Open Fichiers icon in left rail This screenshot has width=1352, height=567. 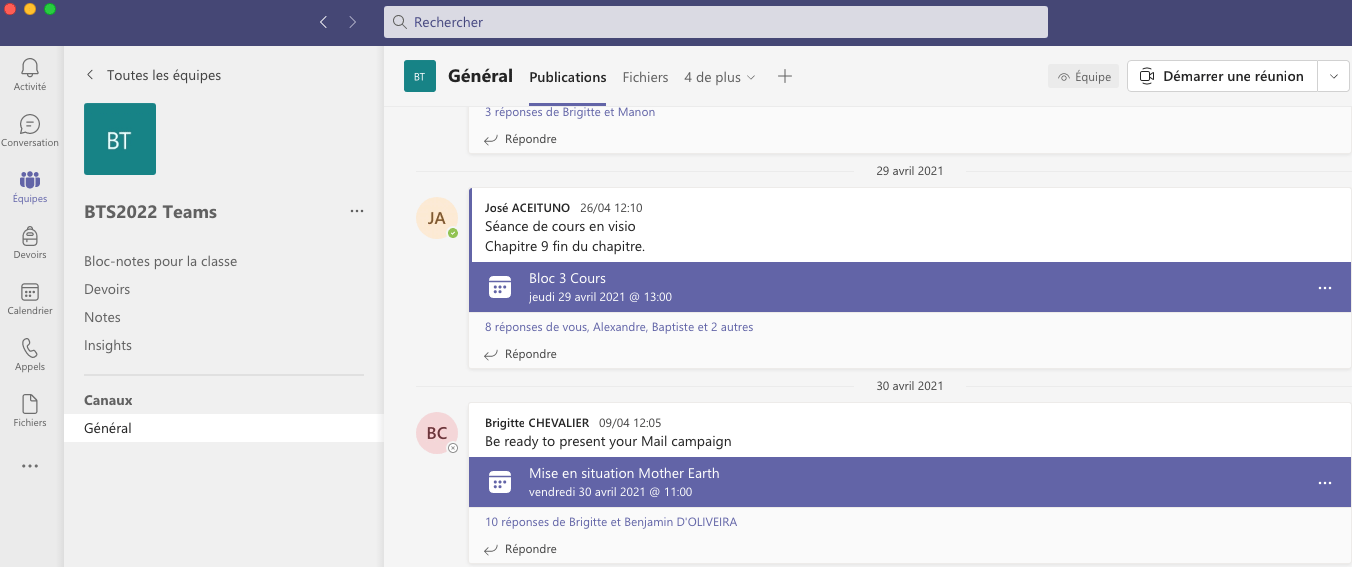(30, 410)
